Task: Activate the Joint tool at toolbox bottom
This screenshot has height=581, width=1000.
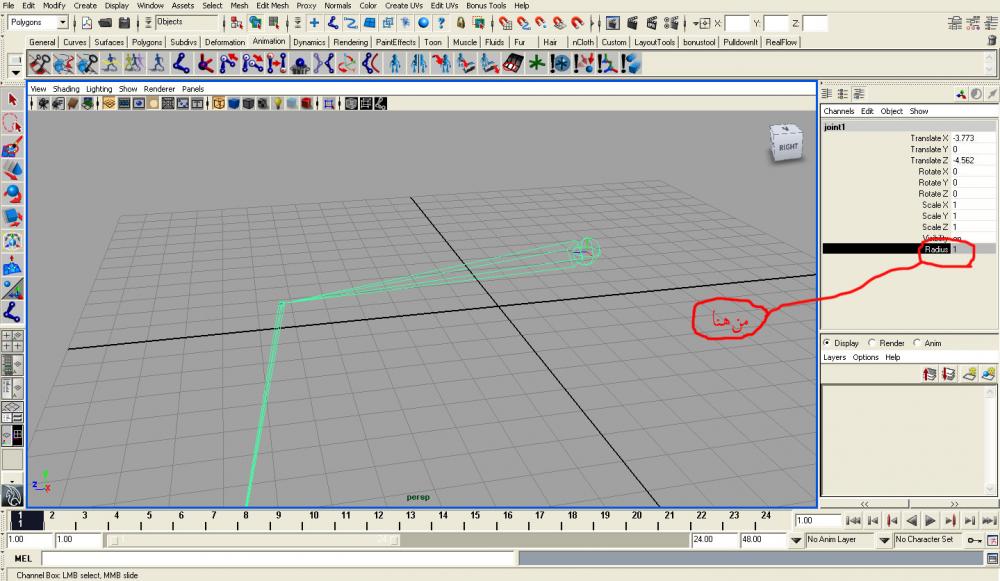Action: point(13,312)
